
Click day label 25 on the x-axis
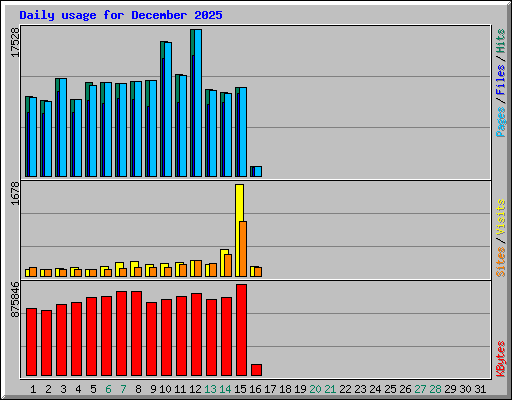390,389
